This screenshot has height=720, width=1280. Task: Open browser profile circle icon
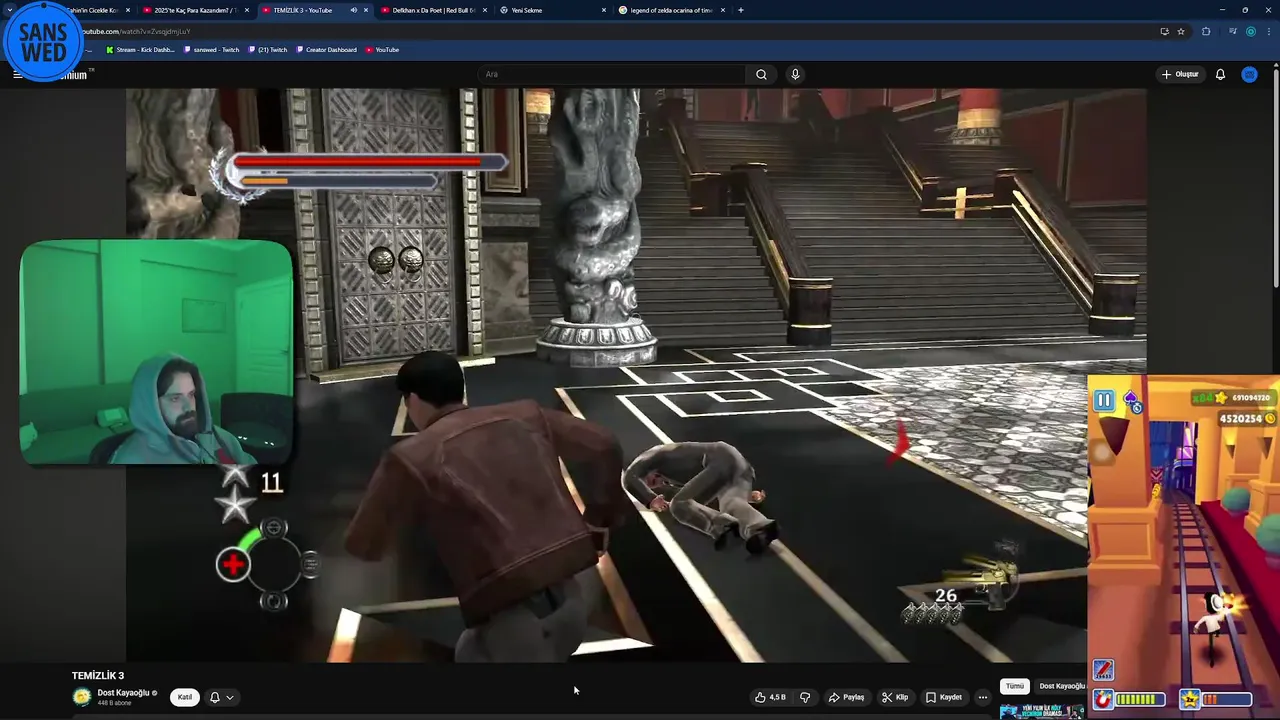(1250, 31)
